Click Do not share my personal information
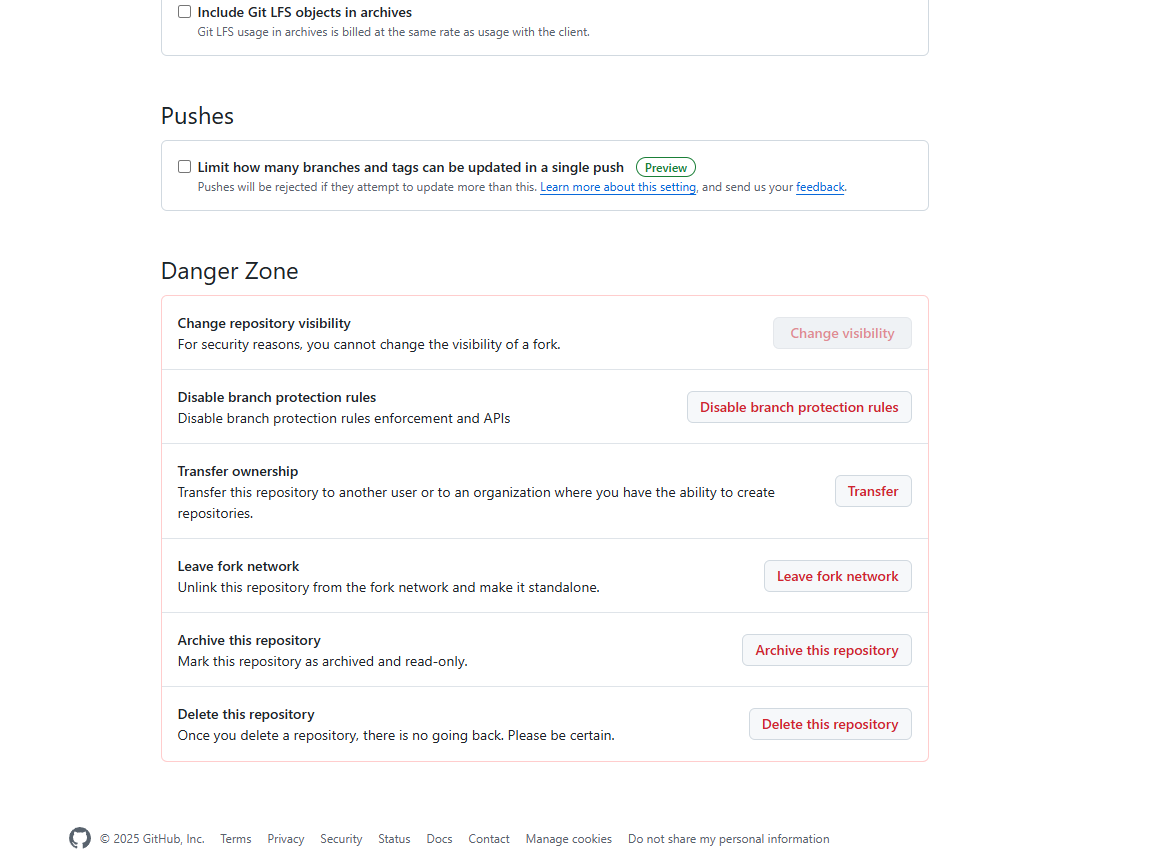The width and height of the screenshot is (1150, 864). (x=728, y=839)
